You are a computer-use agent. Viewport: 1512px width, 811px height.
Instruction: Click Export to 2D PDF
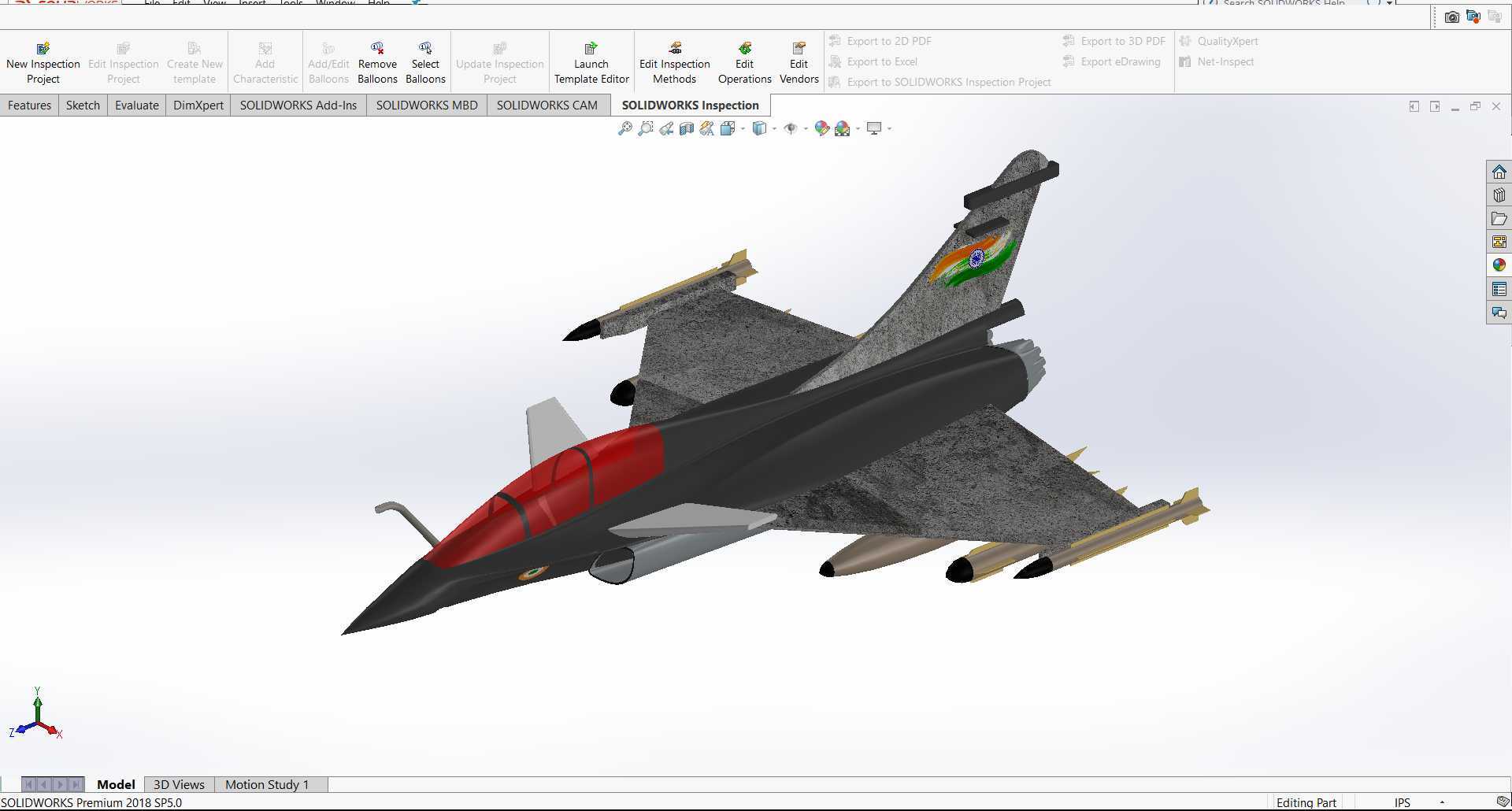click(x=881, y=41)
